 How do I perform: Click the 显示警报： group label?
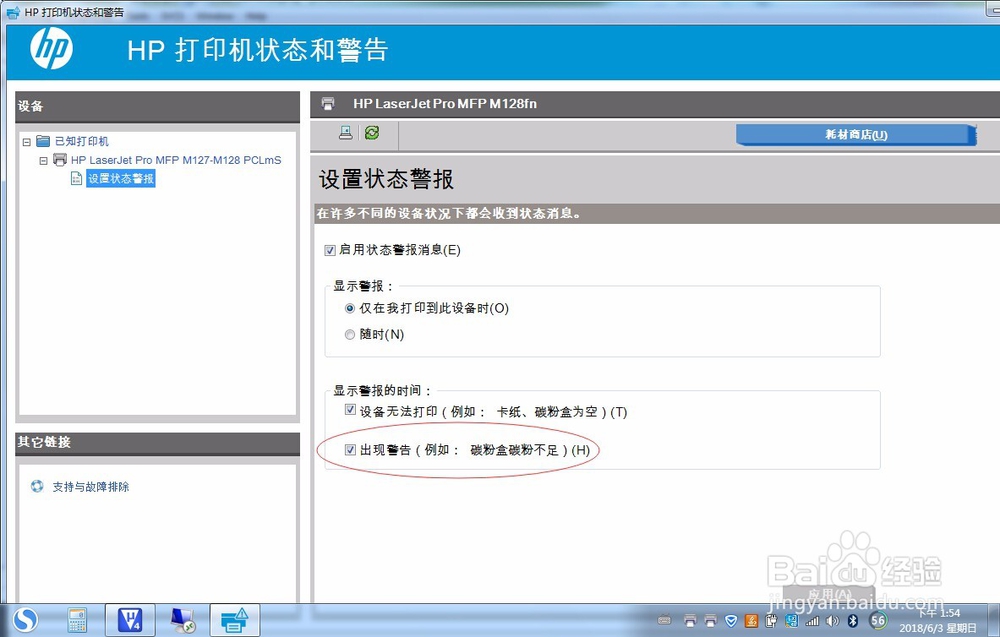click(x=364, y=286)
